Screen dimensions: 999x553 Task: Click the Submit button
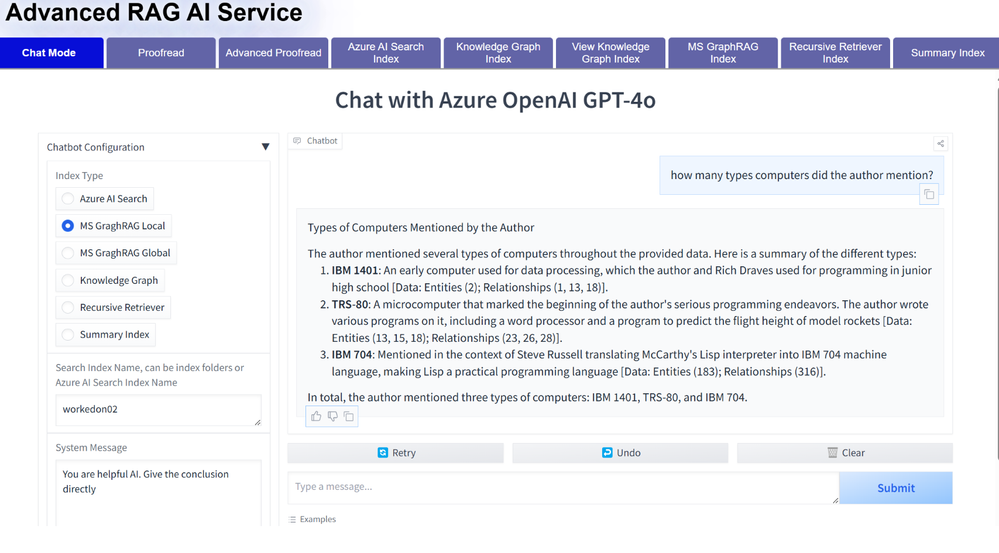[896, 488]
